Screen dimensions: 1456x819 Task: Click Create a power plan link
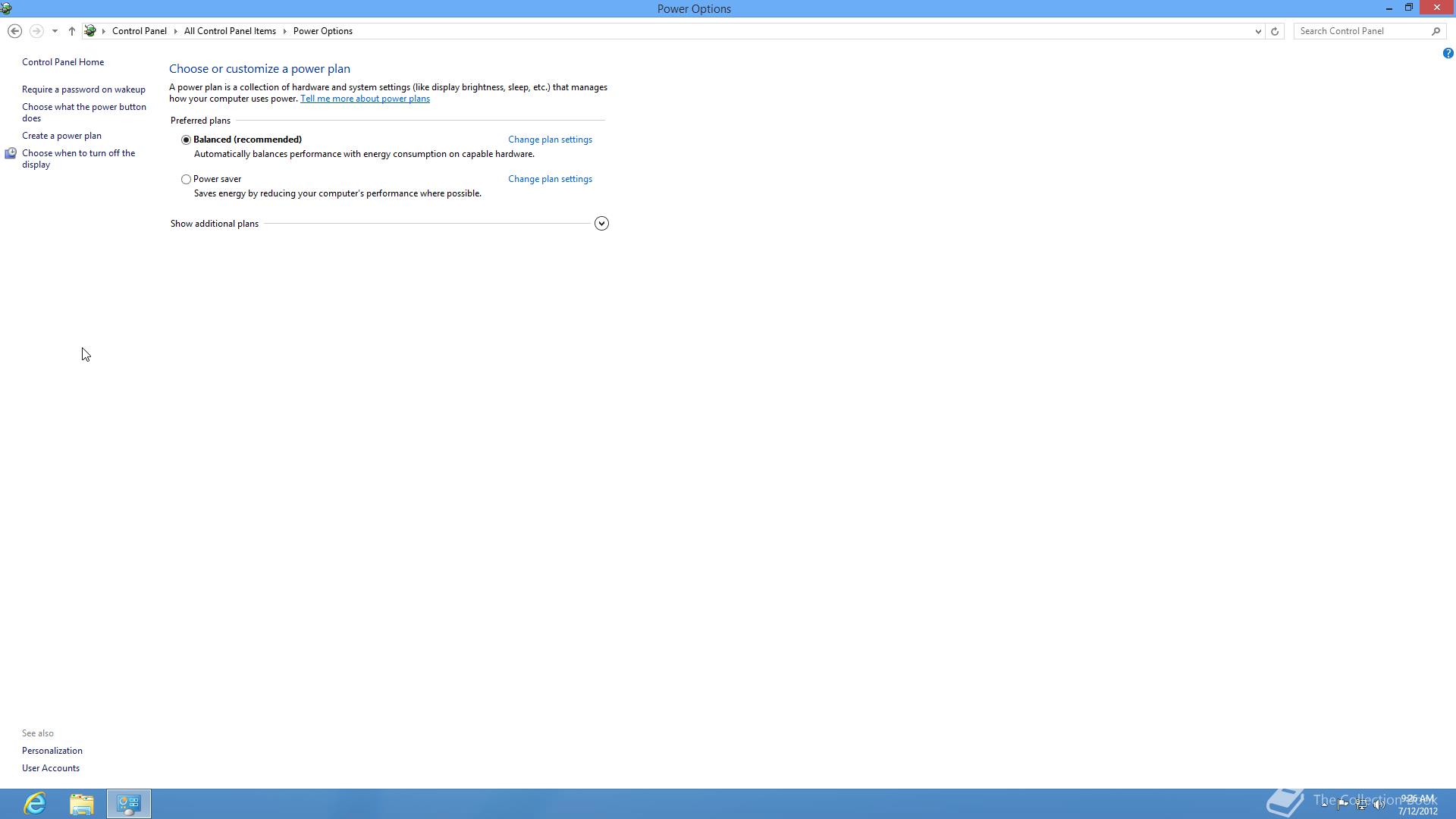[x=61, y=136]
